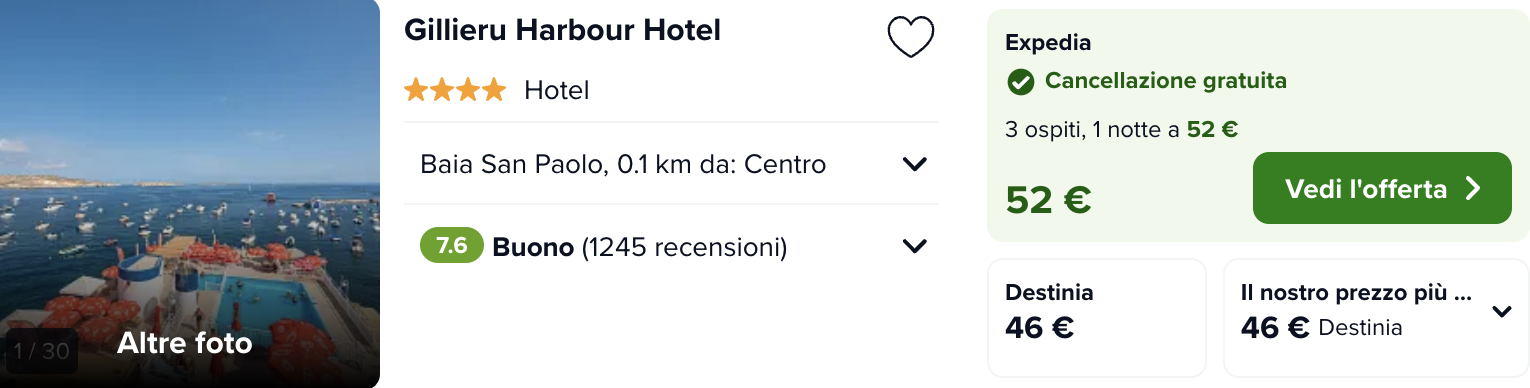Click the 1 / 30 photo counter
Viewport: 1530px width, 388px height.
[x=41, y=351]
